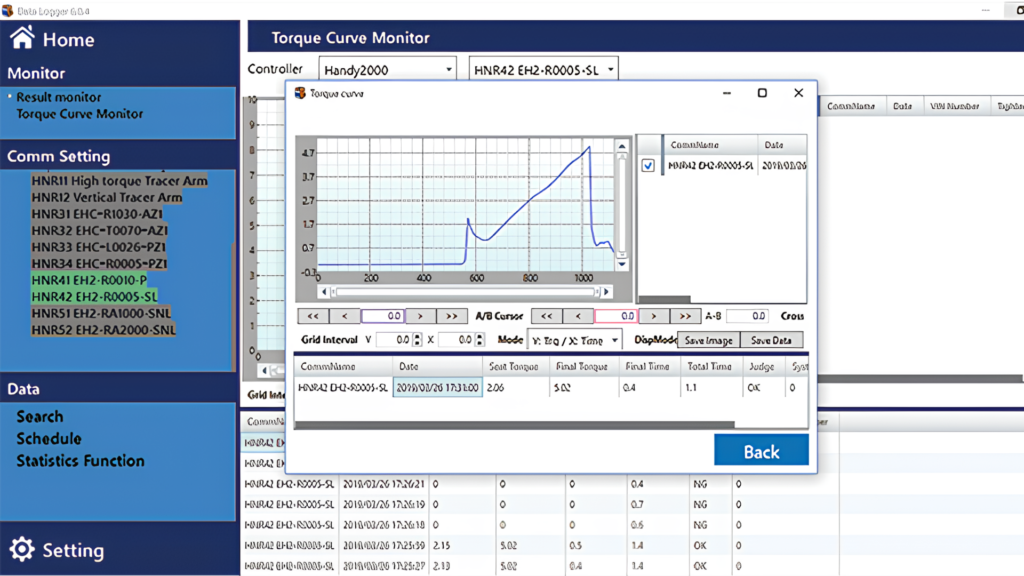This screenshot has width=1024, height=576.
Task: Open the Mode Y: Trq / X: Time dropdown
Action: (x=574, y=340)
